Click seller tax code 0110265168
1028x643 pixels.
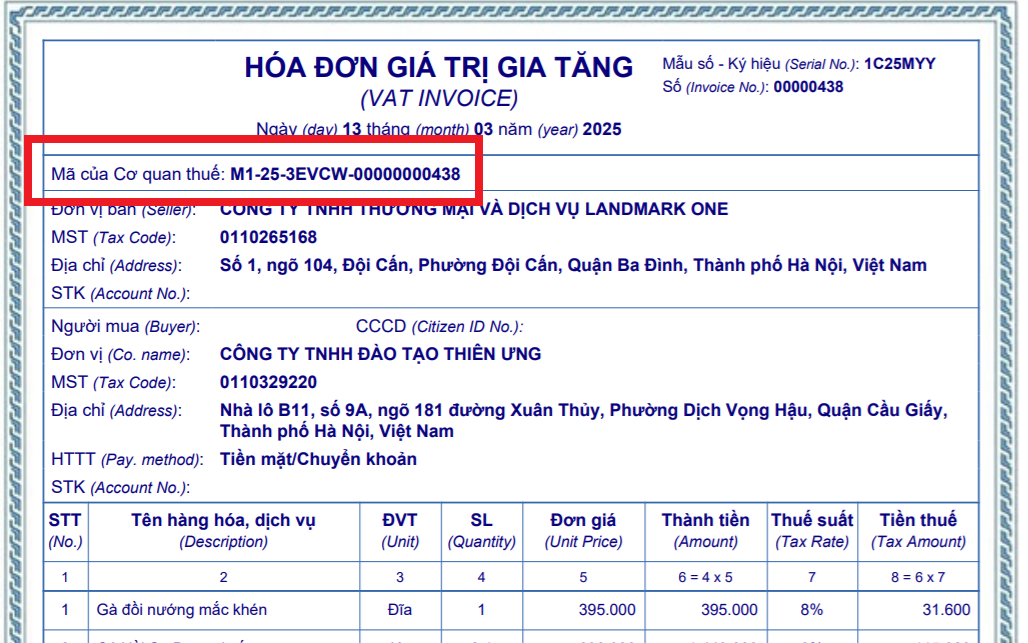click(268, 237)
